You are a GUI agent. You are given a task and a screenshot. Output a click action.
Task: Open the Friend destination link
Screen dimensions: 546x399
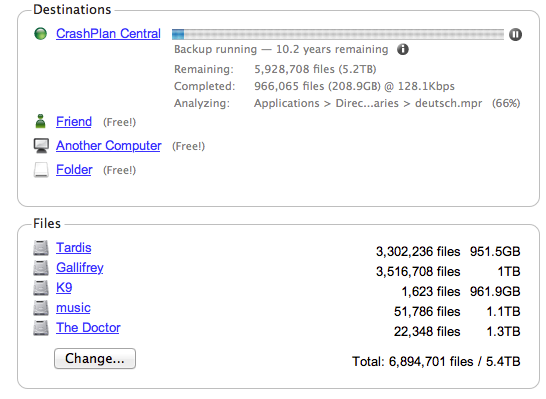(x=74, y=122)
